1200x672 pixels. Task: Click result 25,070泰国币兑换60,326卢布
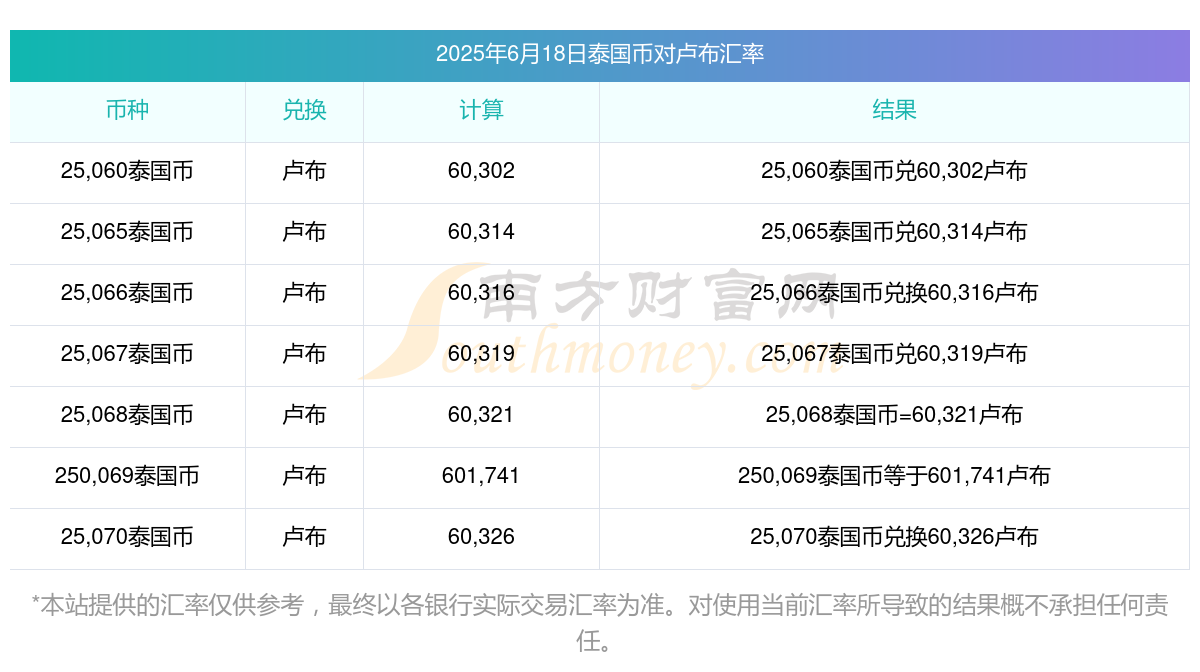(x=894, y=537)
